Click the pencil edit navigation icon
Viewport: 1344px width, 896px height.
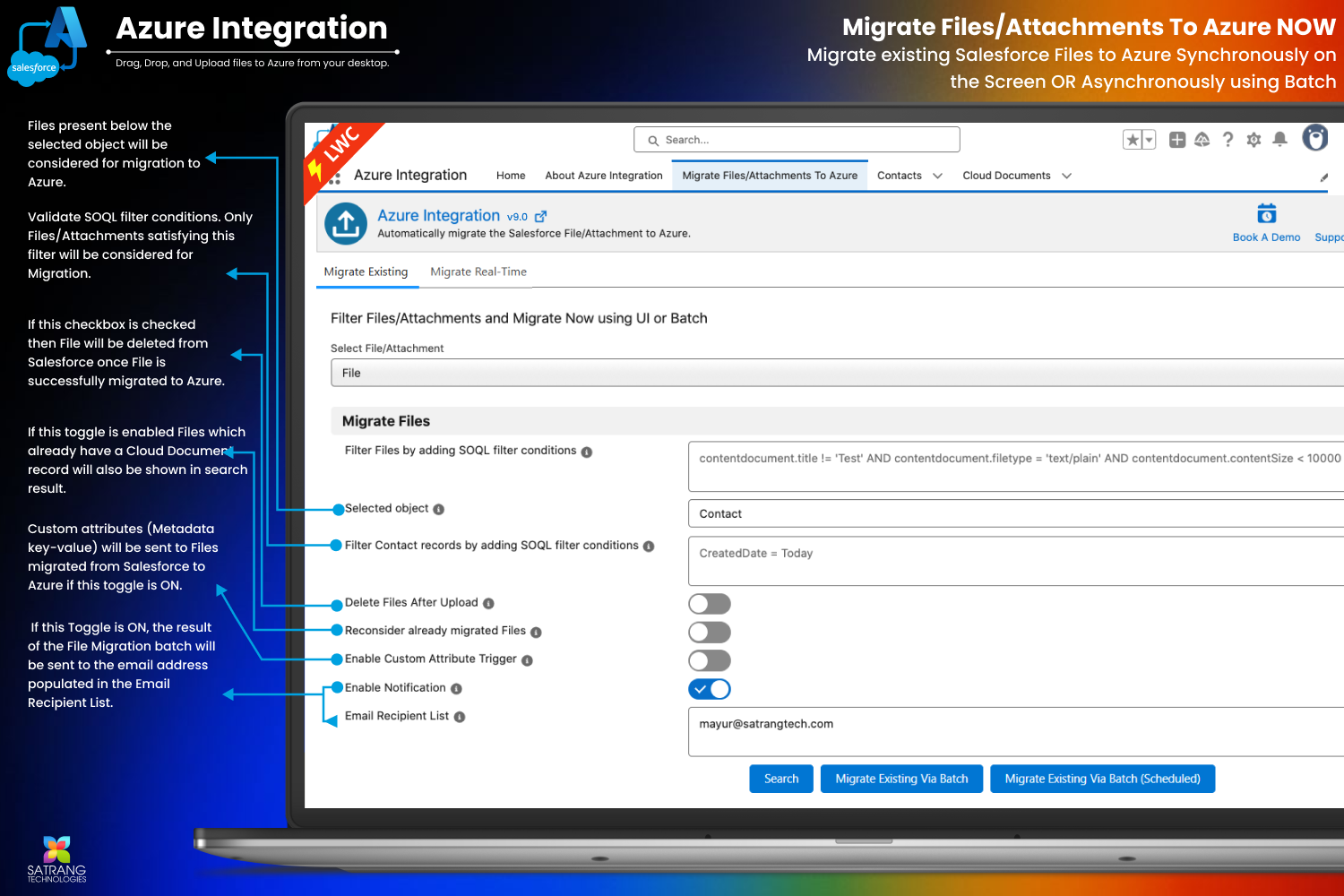point(1324,177)
